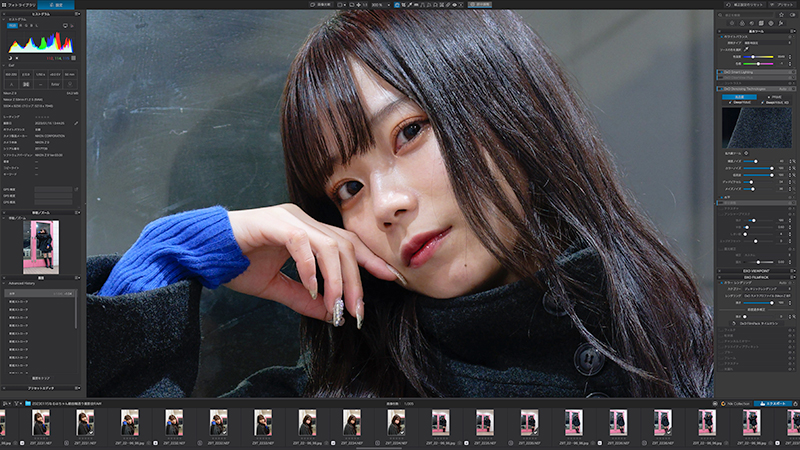Pick the white balance eyedropper in top toolbar

(410, 5)
